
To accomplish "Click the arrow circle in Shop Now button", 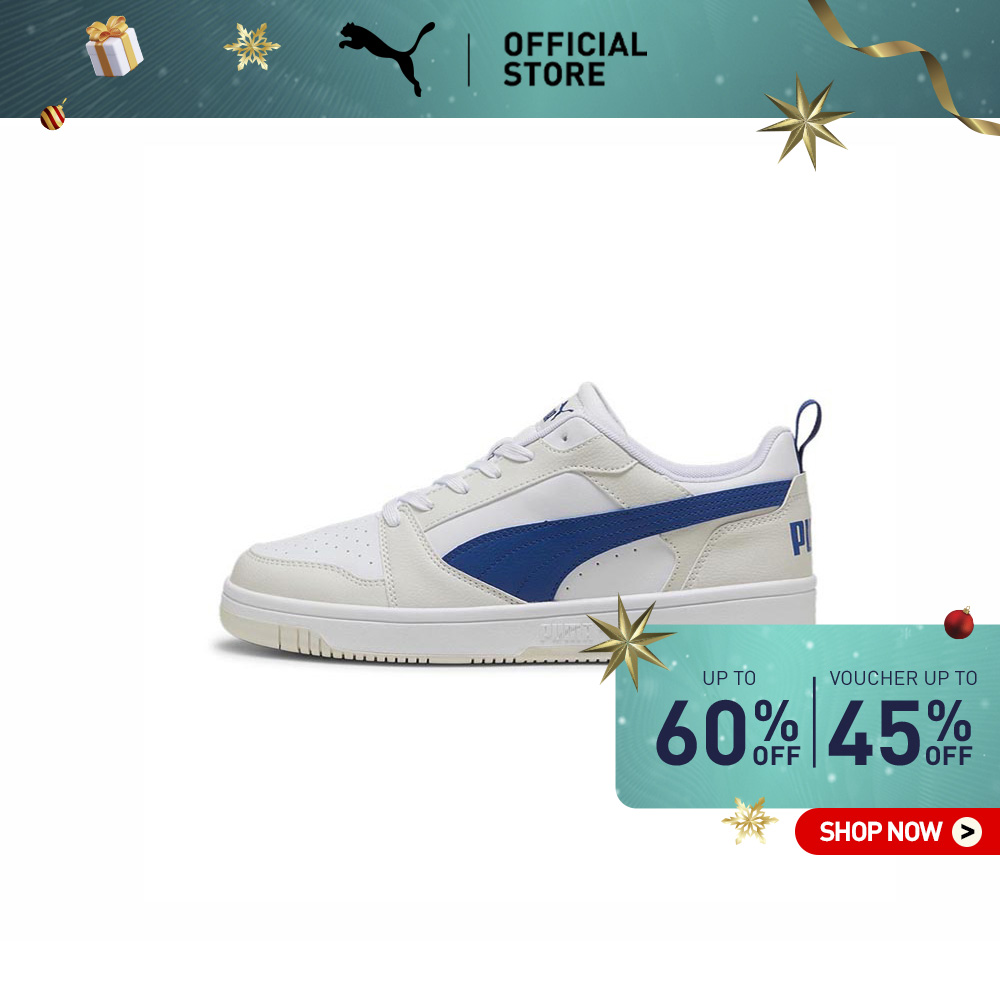I will click(967, 832).
